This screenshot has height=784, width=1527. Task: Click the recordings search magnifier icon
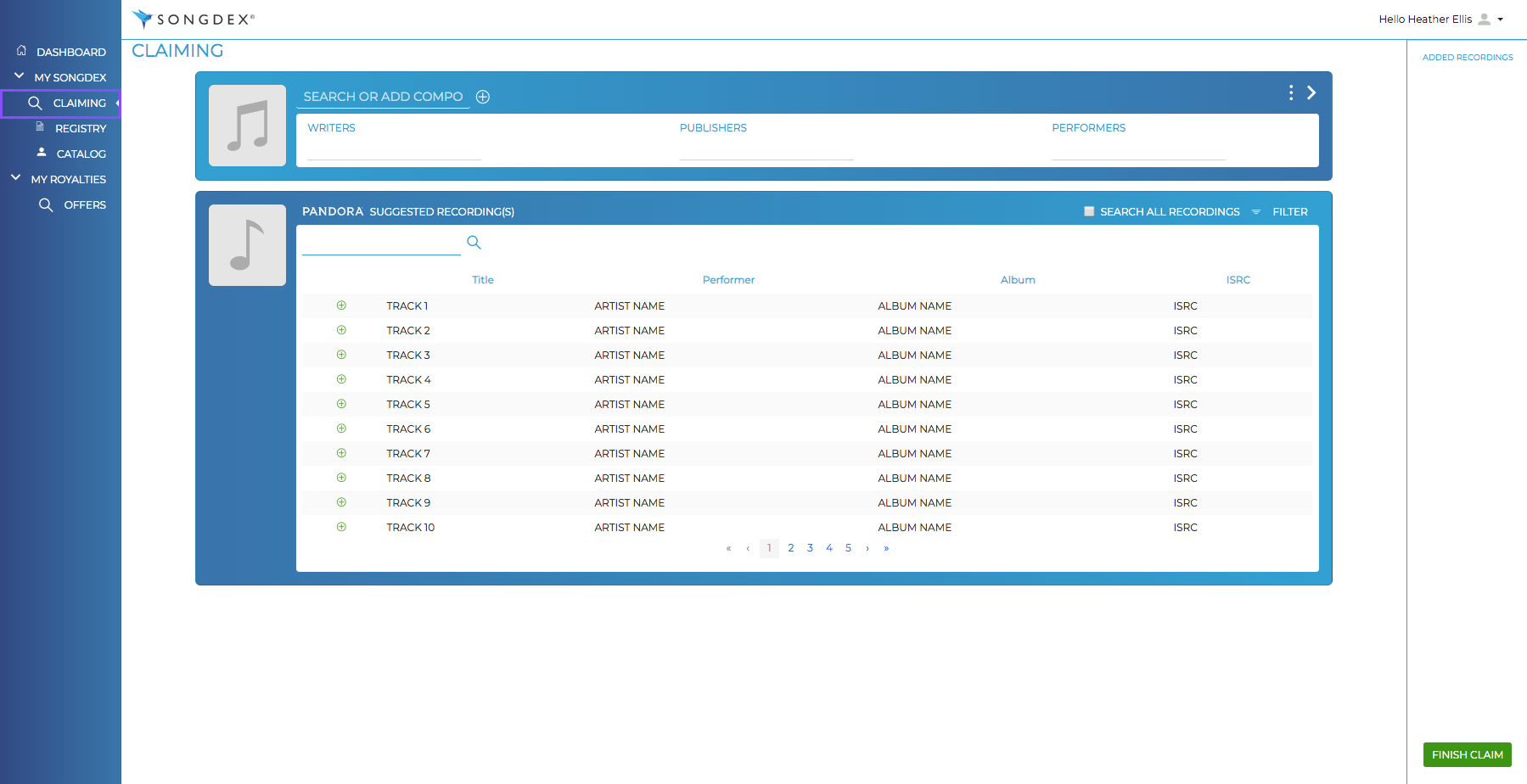474,243
